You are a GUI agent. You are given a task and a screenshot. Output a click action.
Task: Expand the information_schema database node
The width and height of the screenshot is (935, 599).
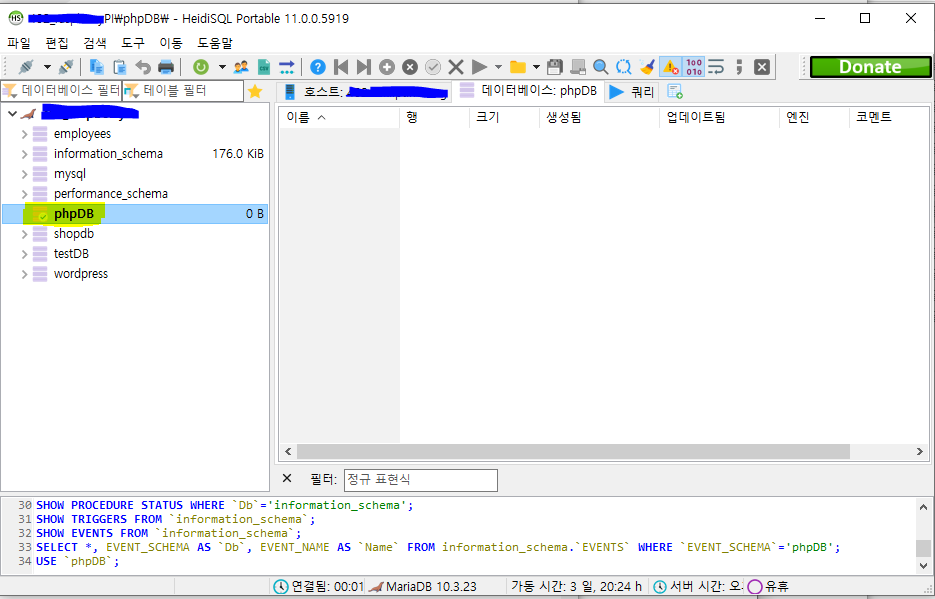click(24, 154)
